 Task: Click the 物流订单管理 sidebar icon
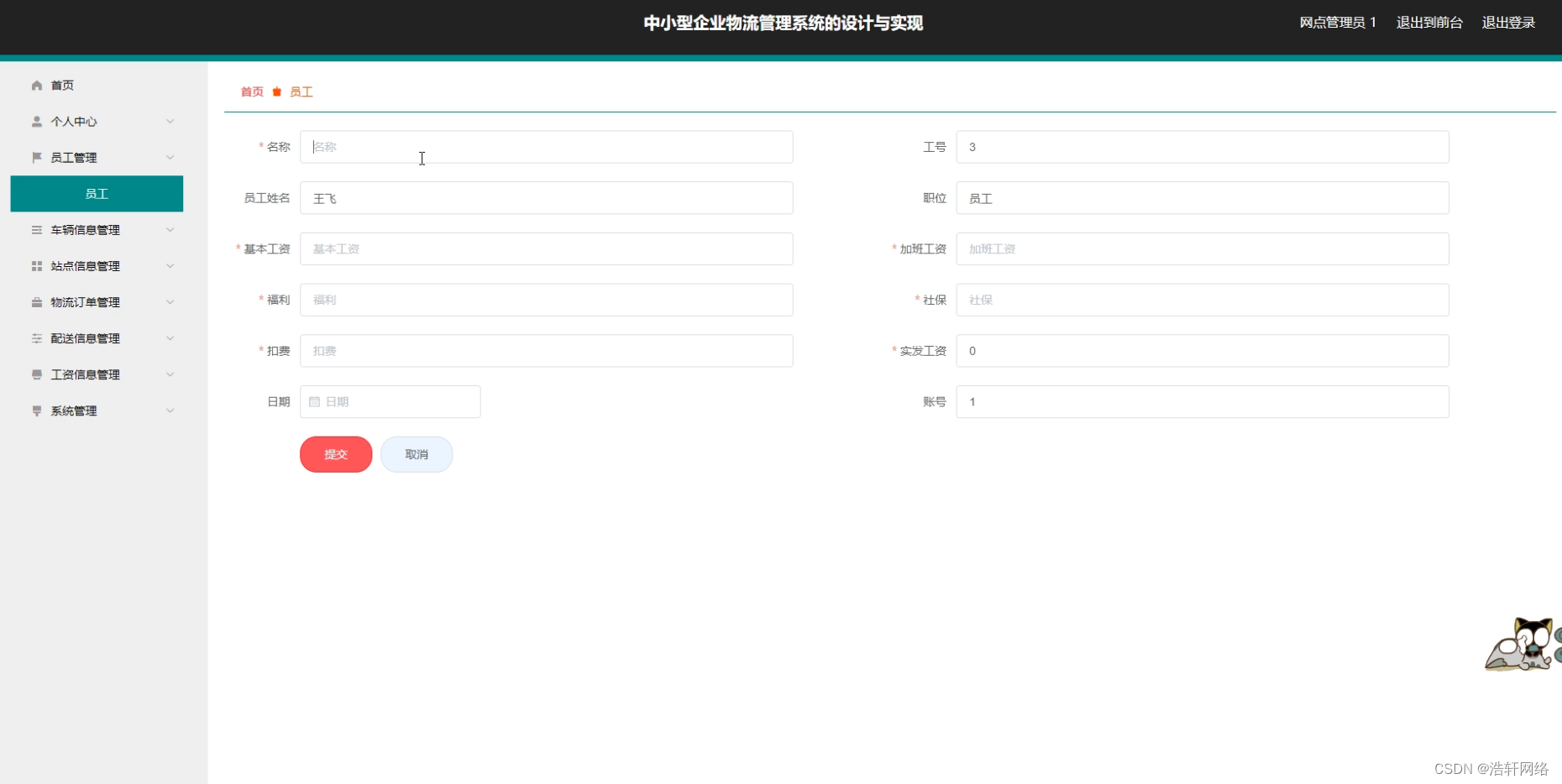pos(36,301)
